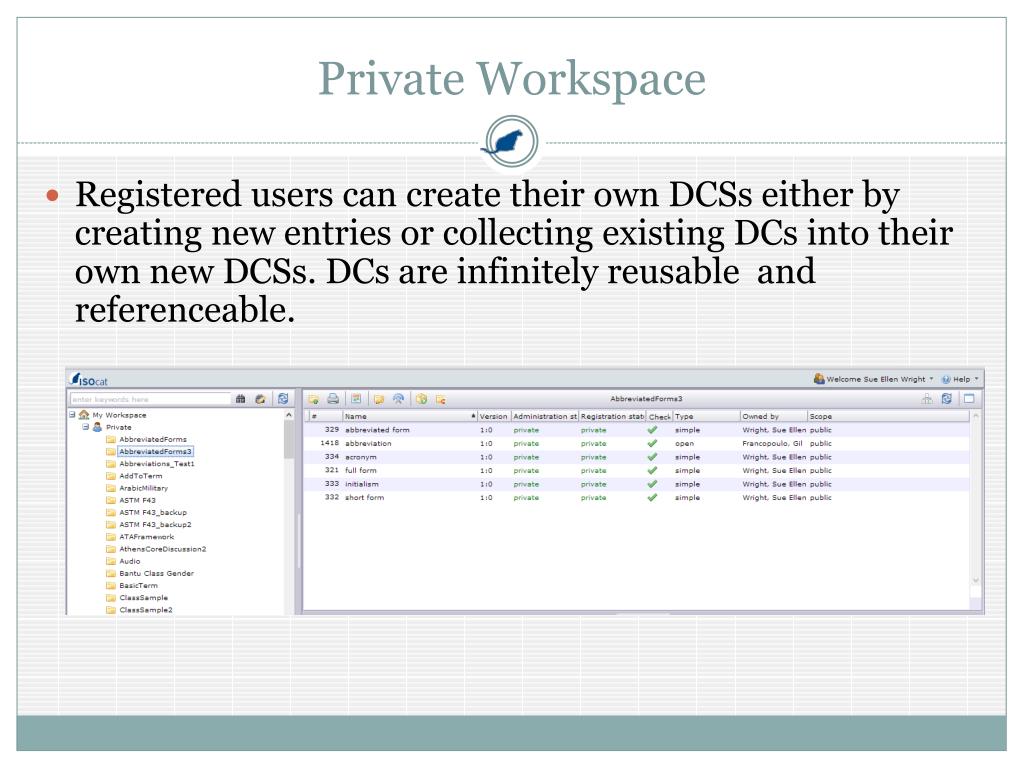This screenshot has height=768, width=1024.
Task: Click the green check in the acronym row
Action: [x=652, y=457]
